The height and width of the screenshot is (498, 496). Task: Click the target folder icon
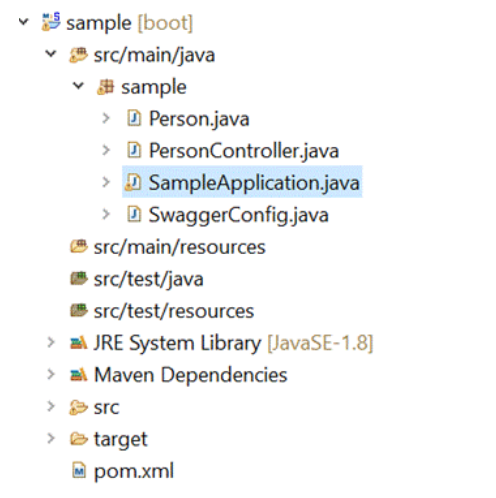coord(79,439)
